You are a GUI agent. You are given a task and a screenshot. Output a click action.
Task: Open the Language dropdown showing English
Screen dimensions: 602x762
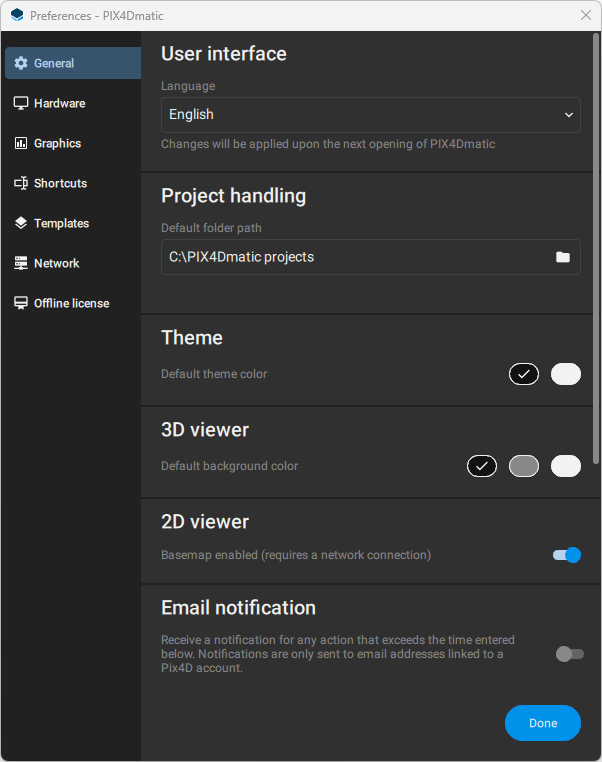click(x=371, y=115)
